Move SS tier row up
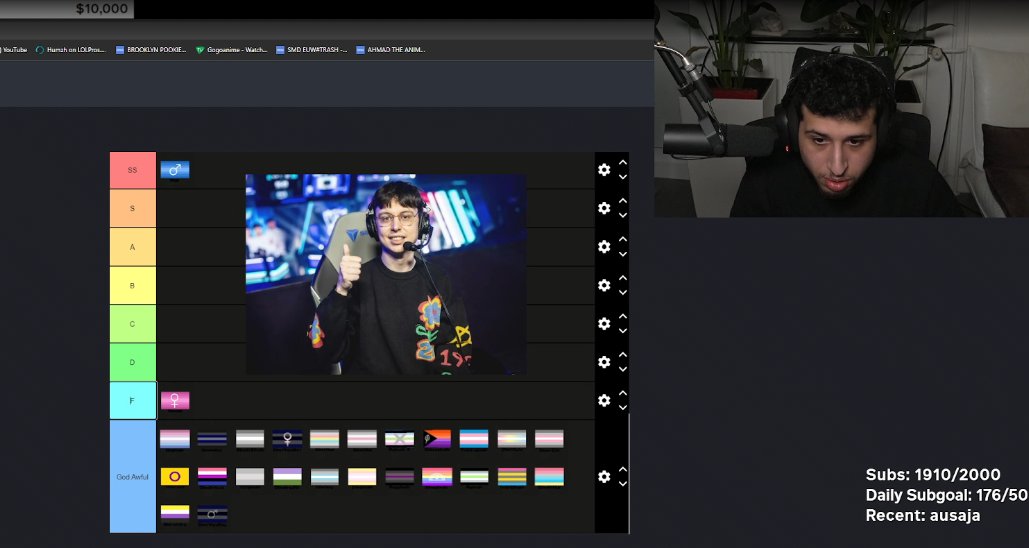The width and height of the screenshot is (1029, 548). click(x=623, y=163)
